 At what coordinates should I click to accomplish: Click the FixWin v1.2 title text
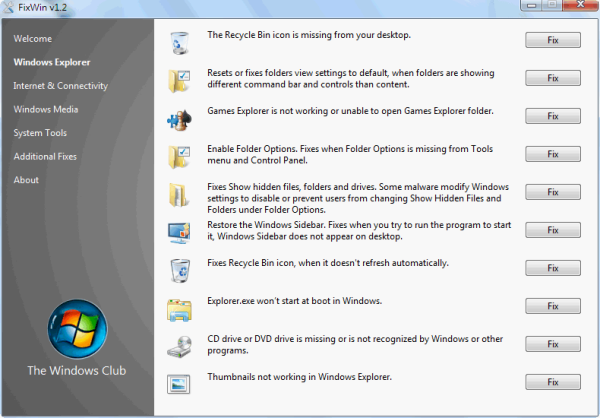(x=42, y=7)
